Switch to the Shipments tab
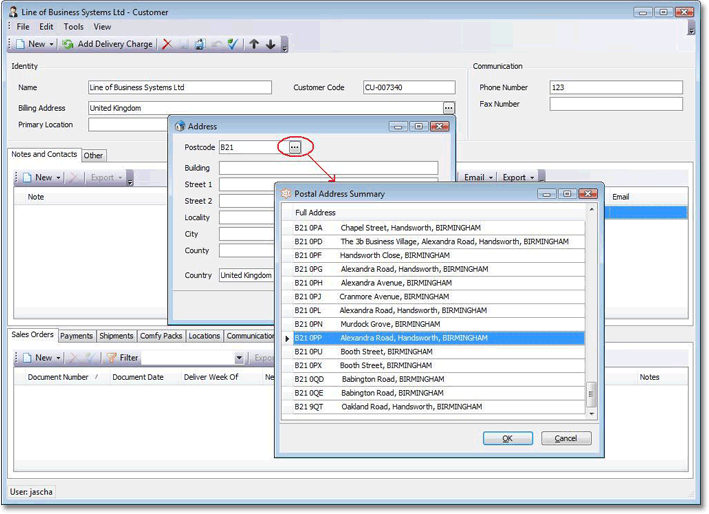709x514 pixels. coord(117,336)
